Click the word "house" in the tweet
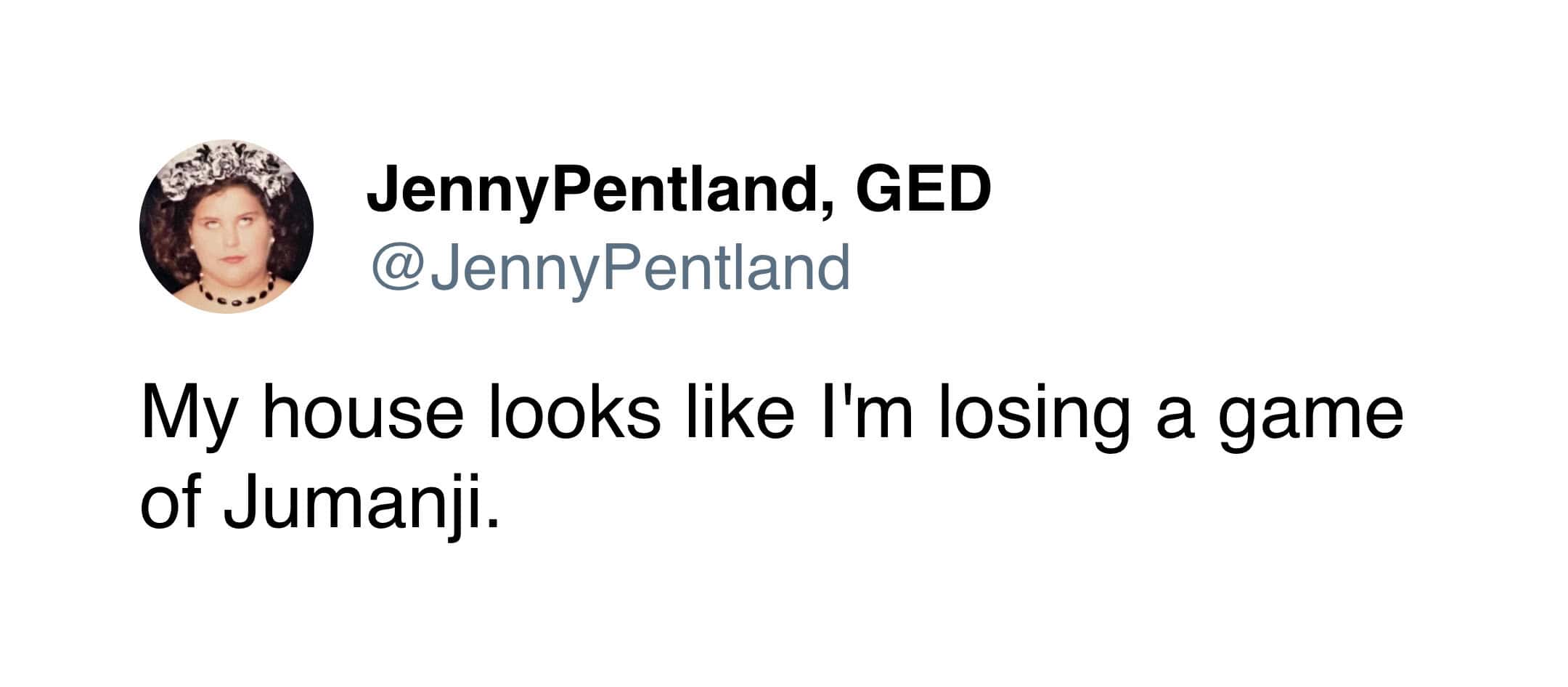The image size is (1568, 687). tap(363, 415)
